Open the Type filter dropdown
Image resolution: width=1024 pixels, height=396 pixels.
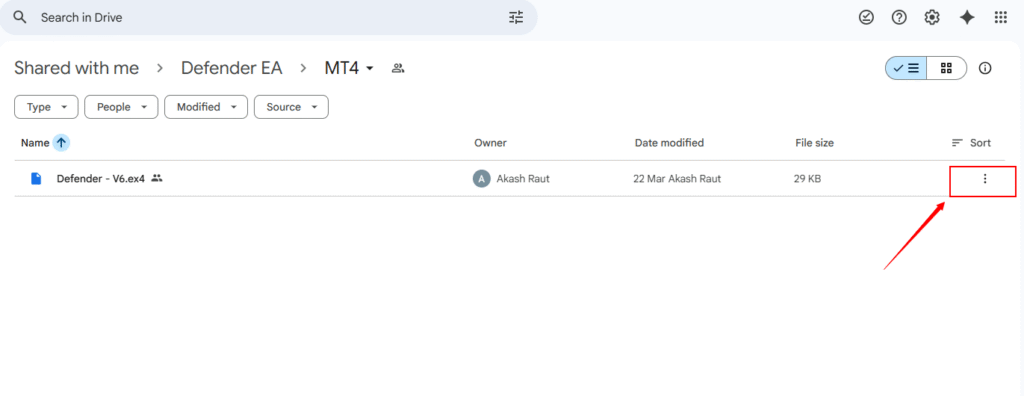coord(46,107)
